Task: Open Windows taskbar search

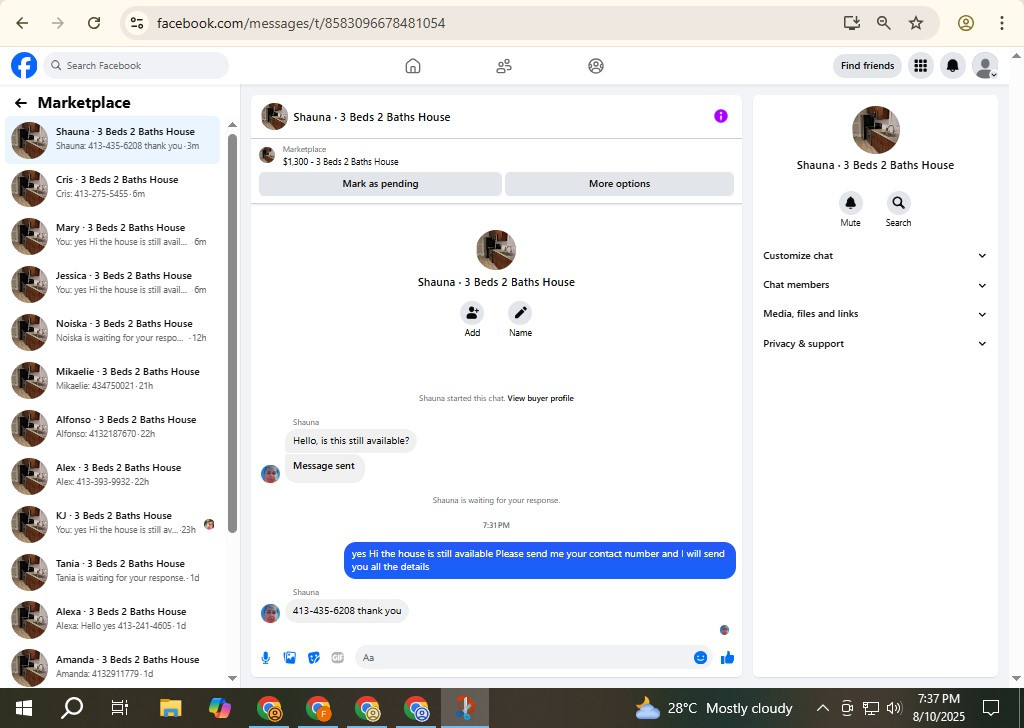Action: pyautogui.click(x=72, y=708)
